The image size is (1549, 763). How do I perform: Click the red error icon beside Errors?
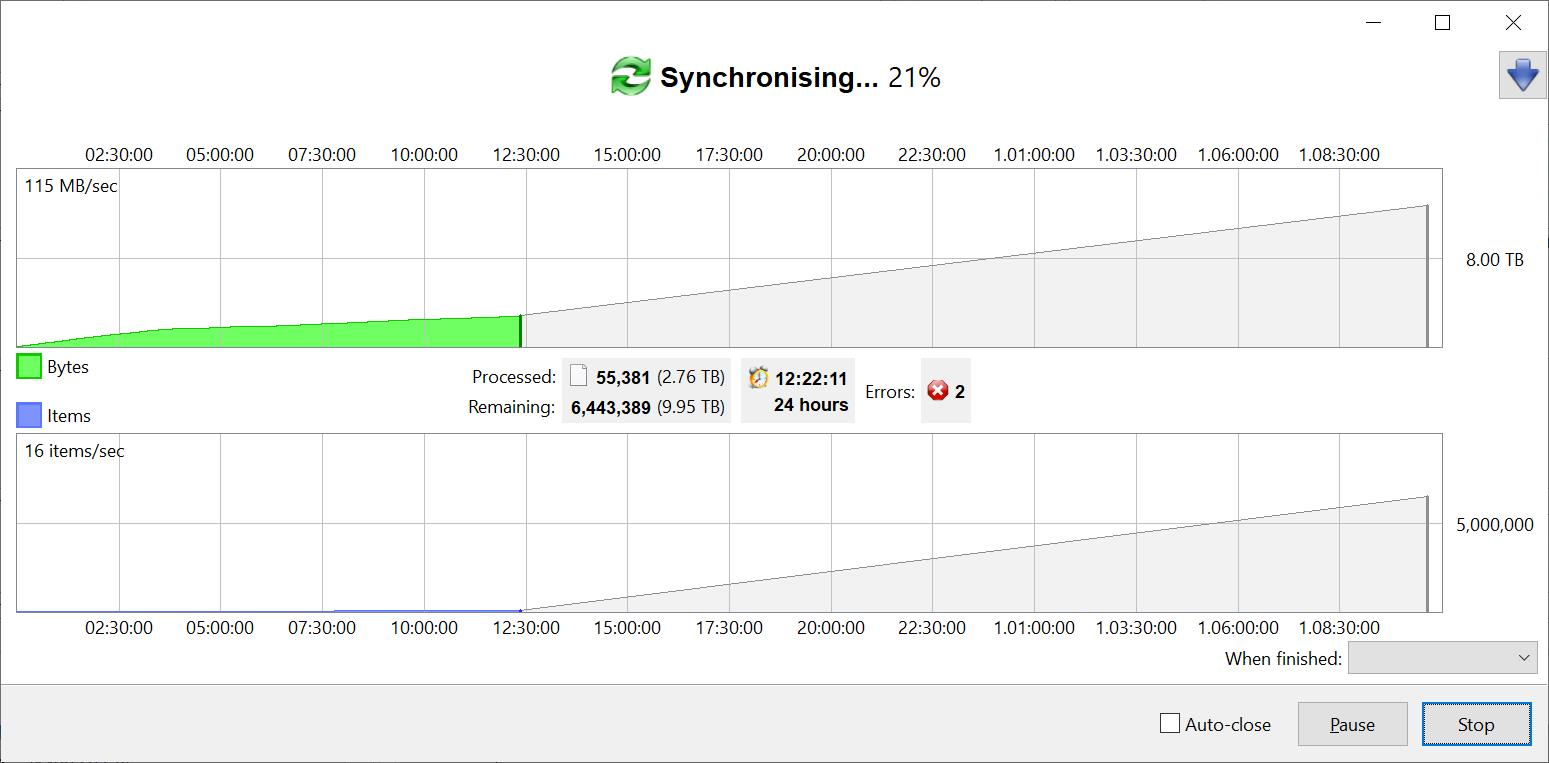[937, 391]
